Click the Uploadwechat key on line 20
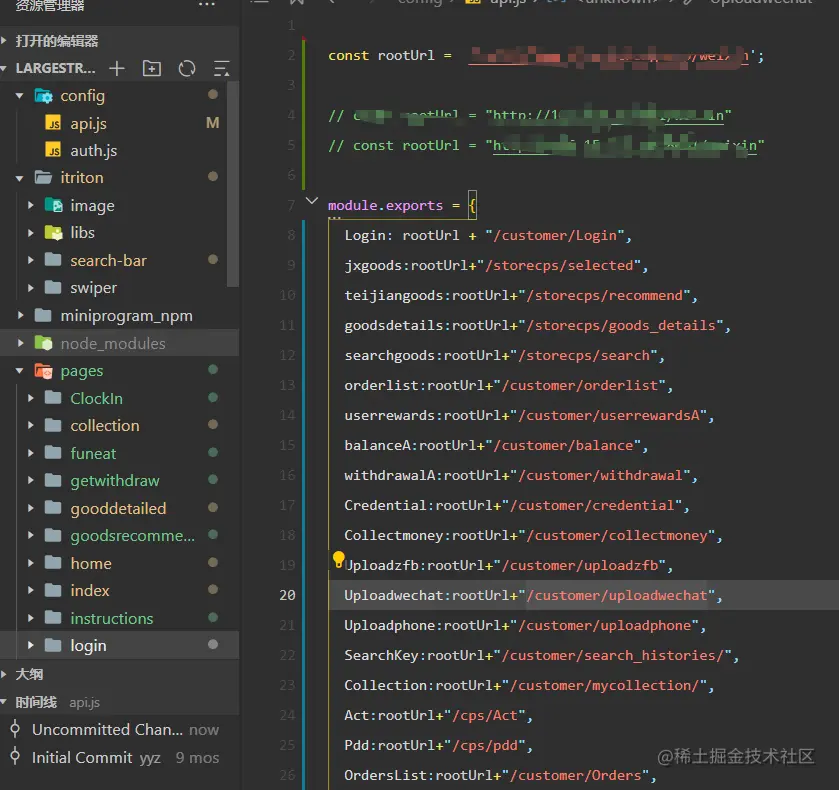The width and height of the screenshot is (839, 790). [394, 595]
